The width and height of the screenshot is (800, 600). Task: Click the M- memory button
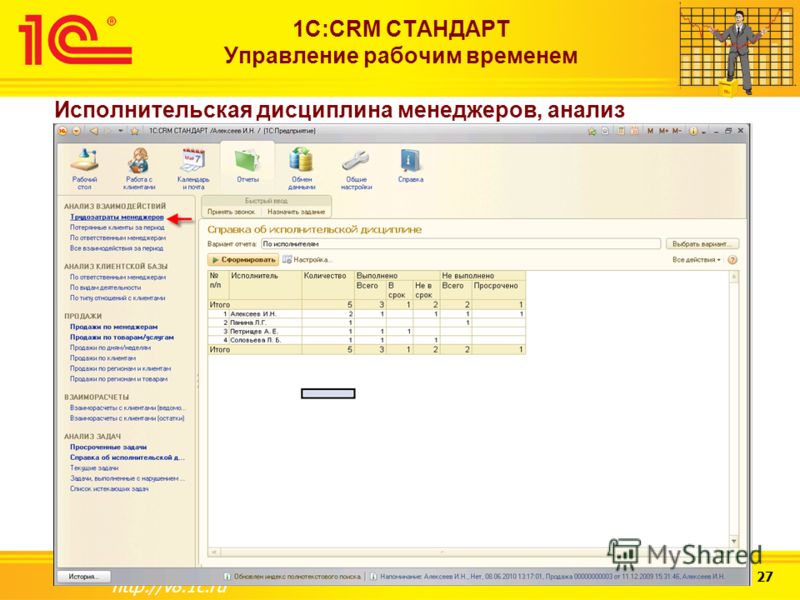677,131
